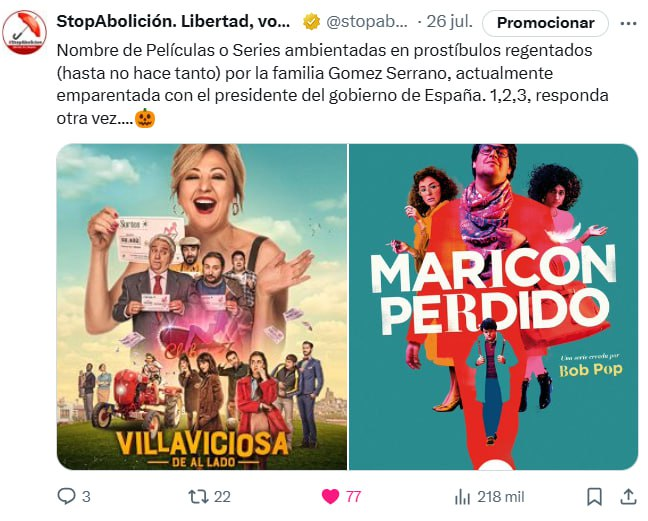The height and width of the screenshot is (521, 648).
Task: View analytics bar chart icon
Action: click(x=462, y=497)
